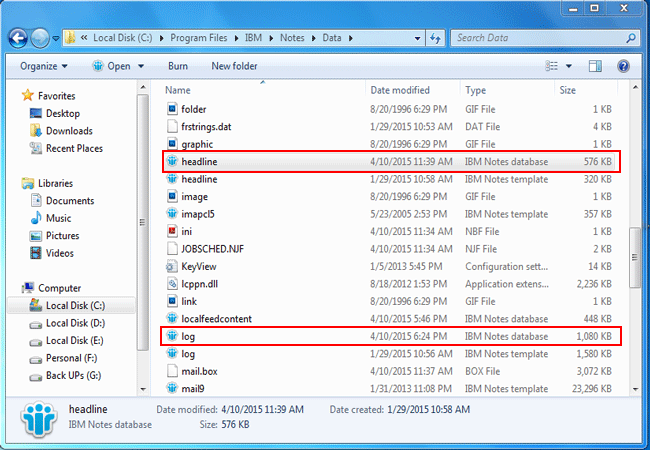Select localfeedcontent database icon
The image size is (650, 450).
tap(172, 318)
